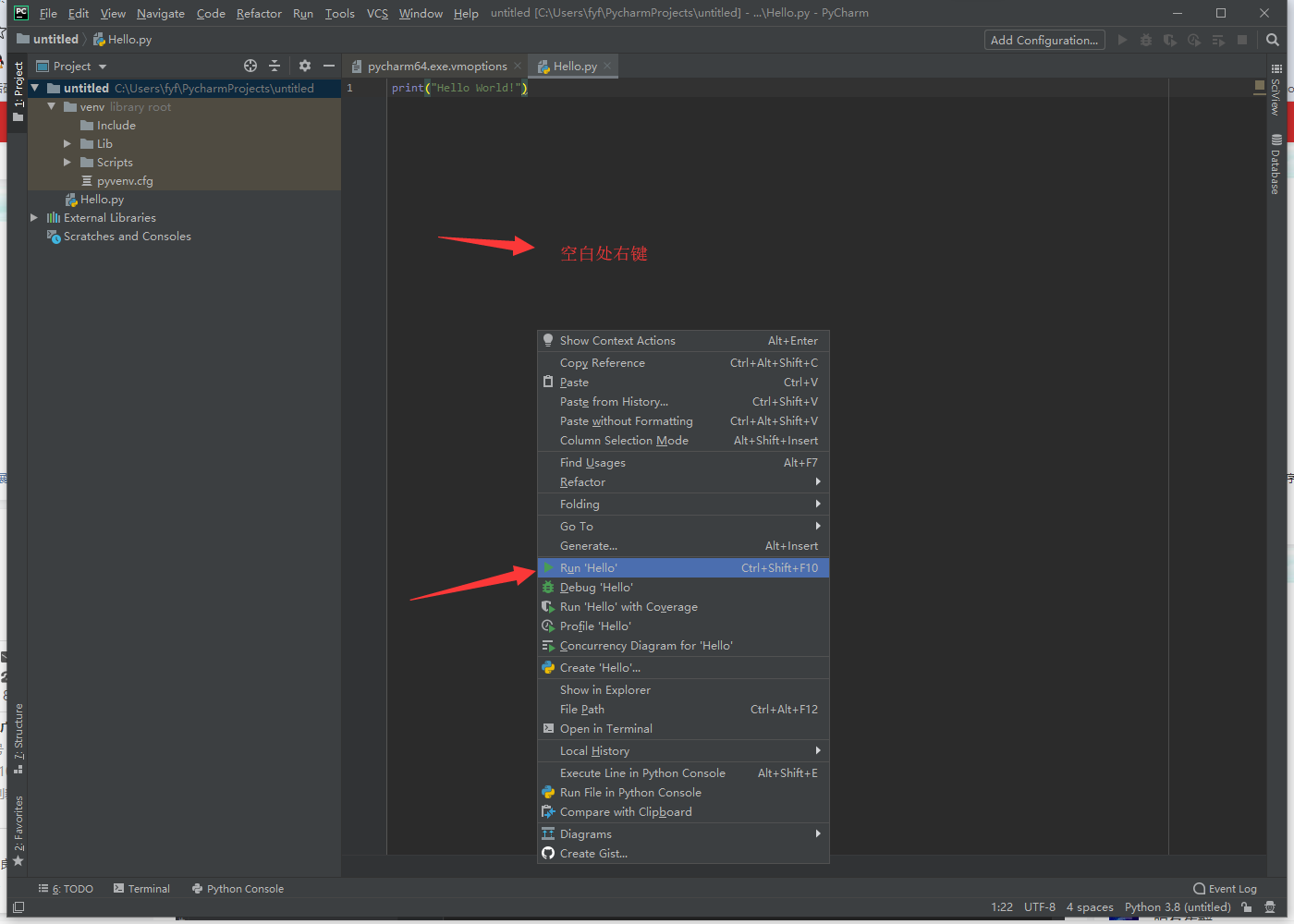Expand the Refactor submenu in context menu
Image resolution: width=1294 pixels, height=924 pixels.
click(x=683, y=481)
